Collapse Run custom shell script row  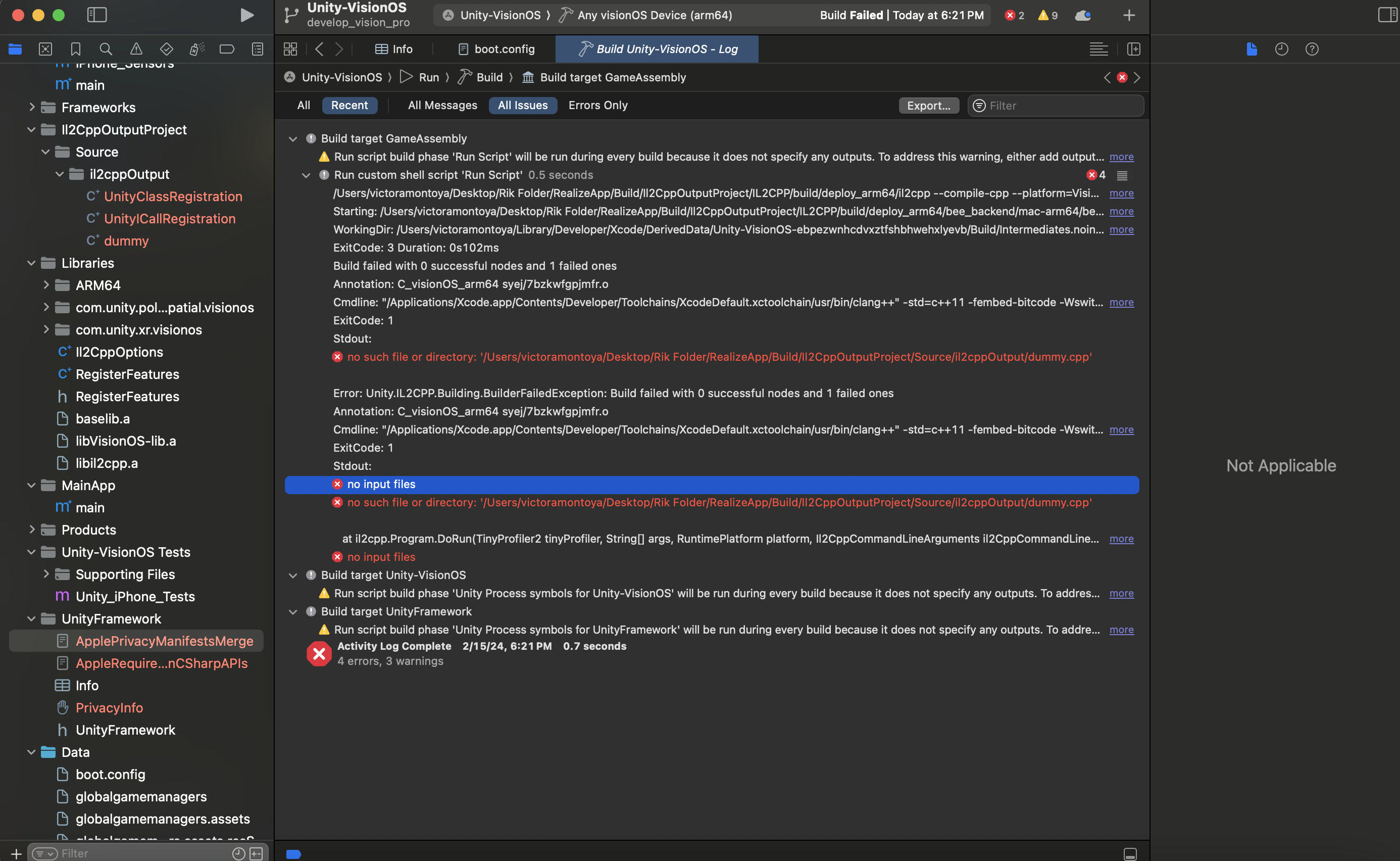click(306, 175)
